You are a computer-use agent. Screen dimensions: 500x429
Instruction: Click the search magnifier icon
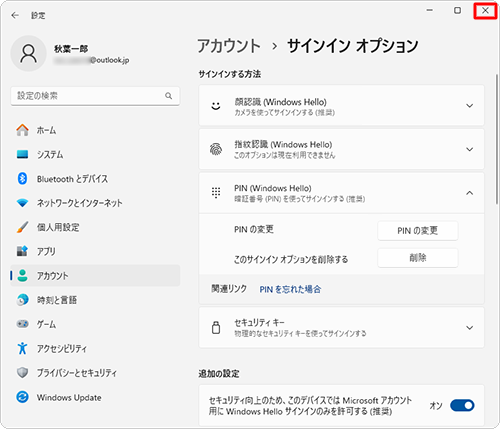169,96
